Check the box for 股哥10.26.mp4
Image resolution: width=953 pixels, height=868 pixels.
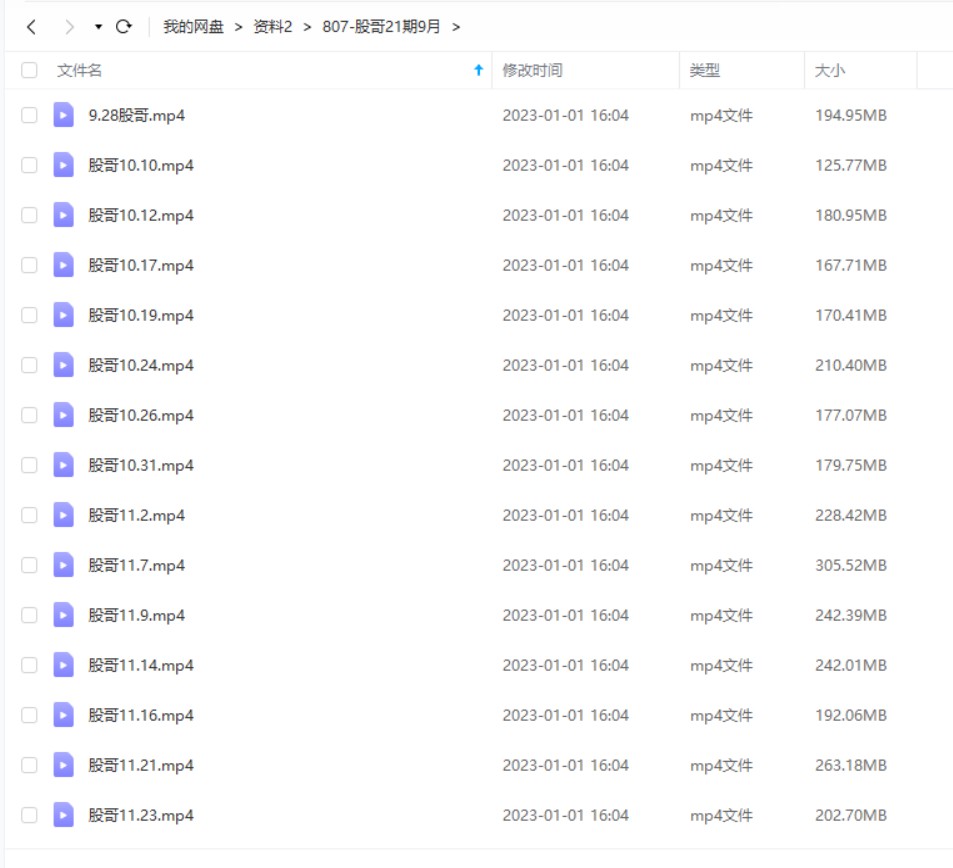click(x=29, y=415)
